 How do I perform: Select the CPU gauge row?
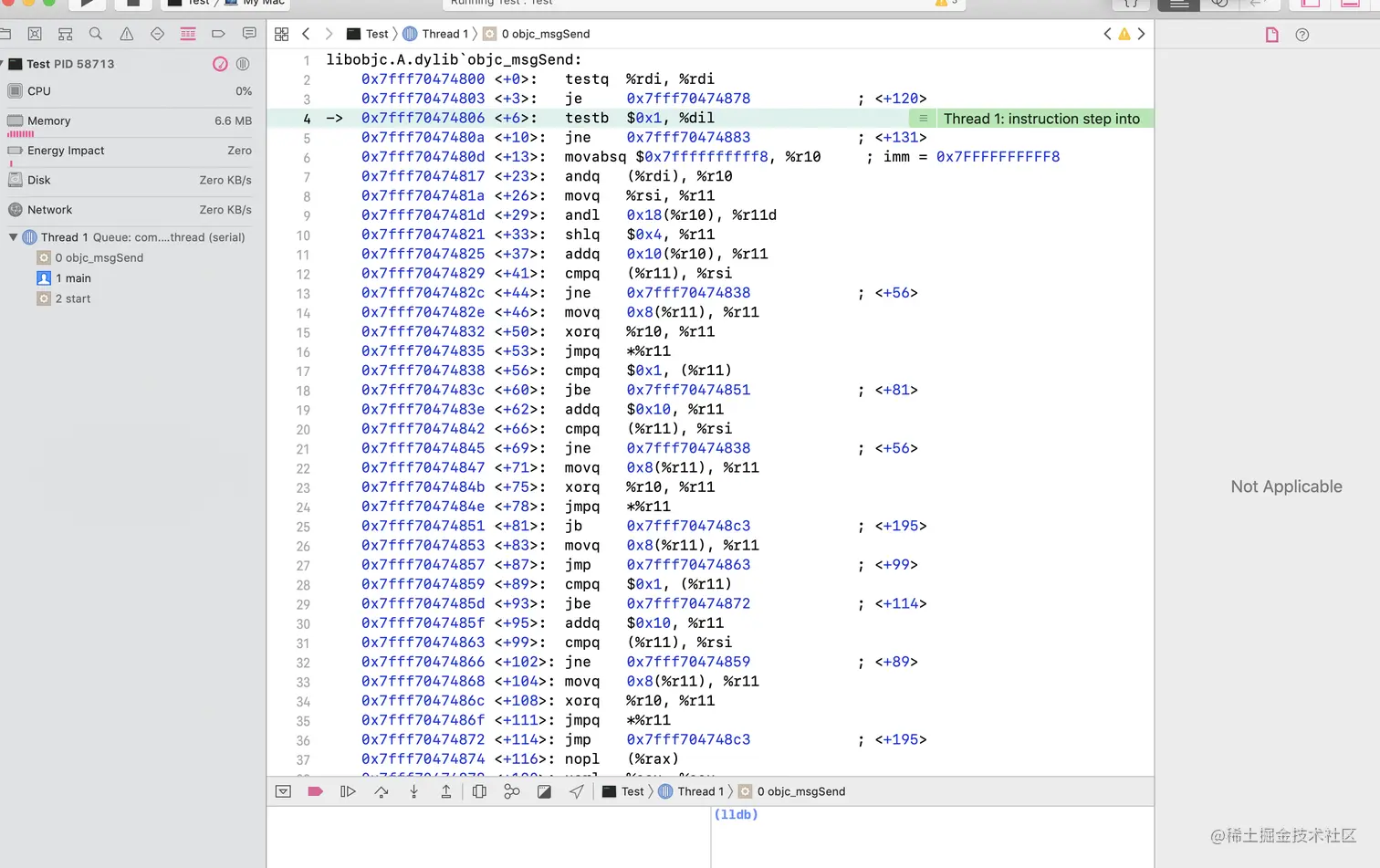[x=131, y=91]
